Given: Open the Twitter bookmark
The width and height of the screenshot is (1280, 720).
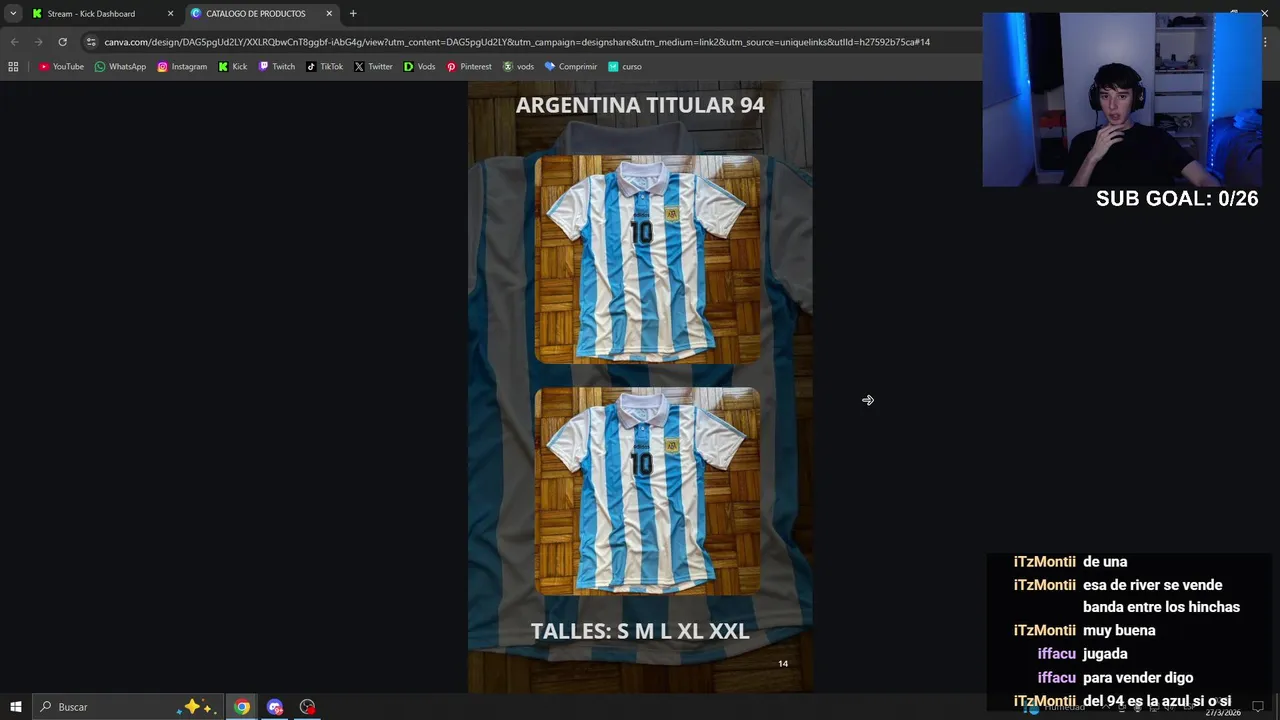Looking at the screenshot, I should coord(373,67).
